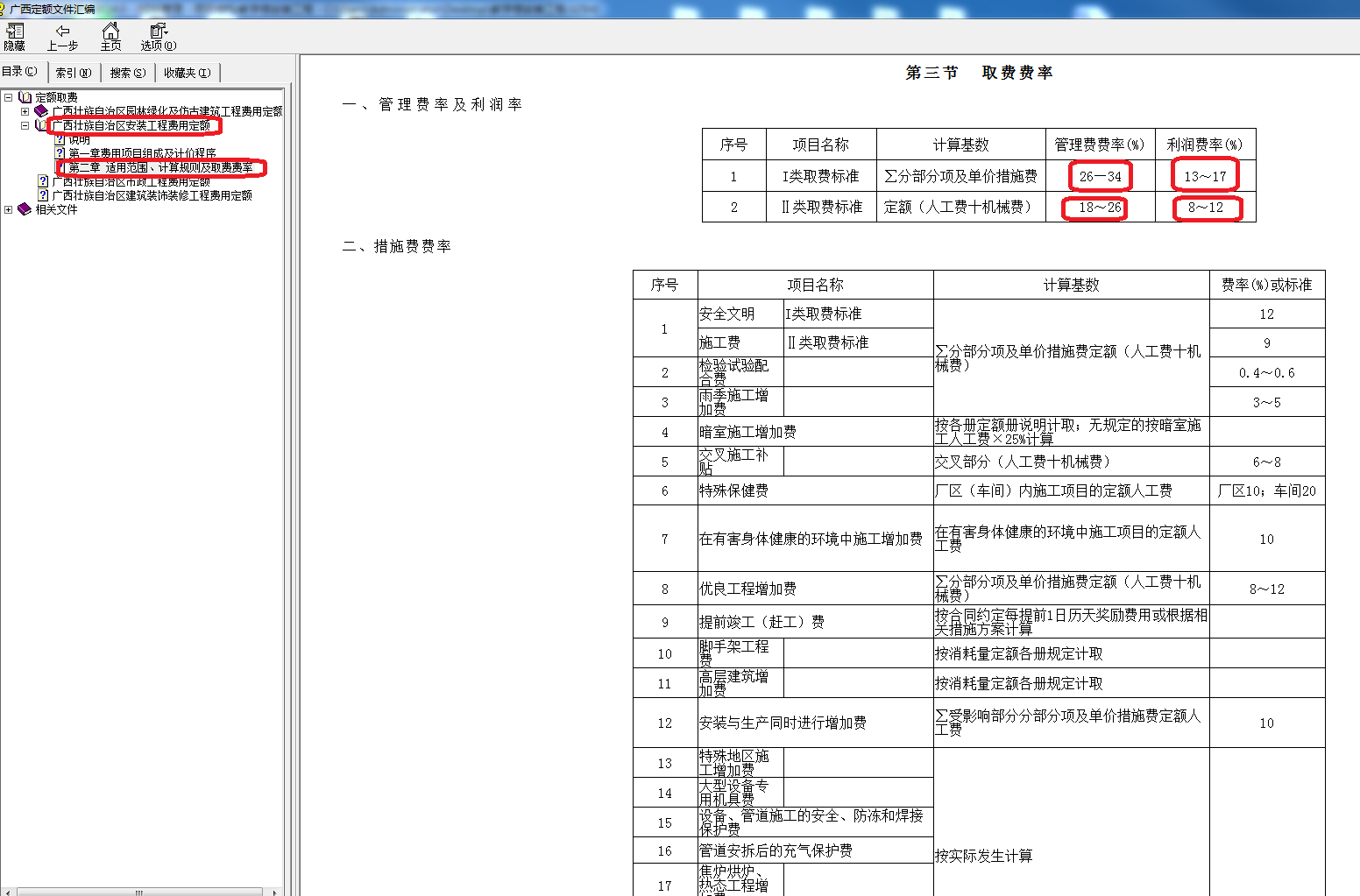This screenshot has width=1360, height=896.
Task: Click the page icon beside 第一章费用项目组成及计价程序
Action: pos(60,153)
